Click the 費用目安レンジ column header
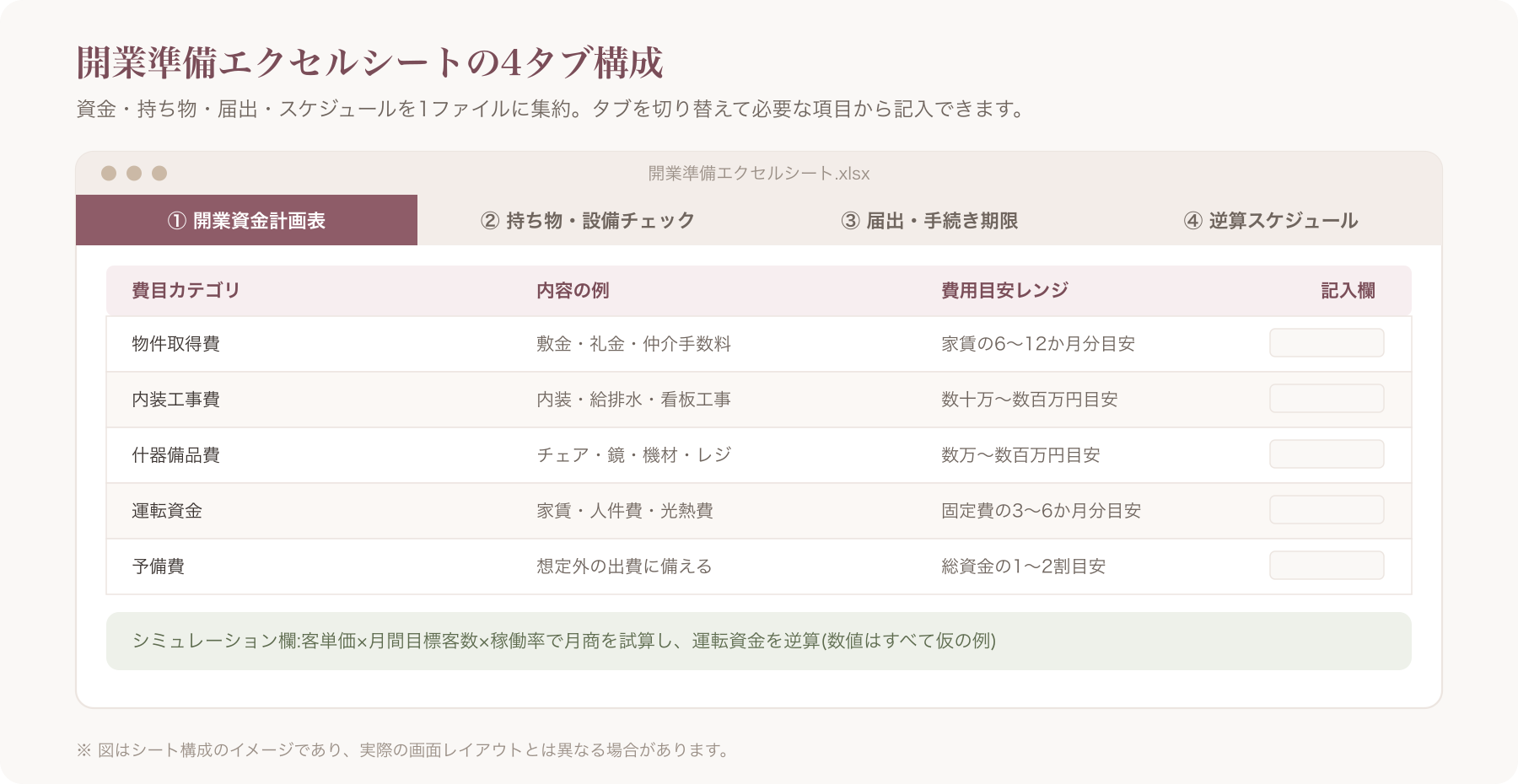This screenshot has width=1518, height=784. point(1004,291)
